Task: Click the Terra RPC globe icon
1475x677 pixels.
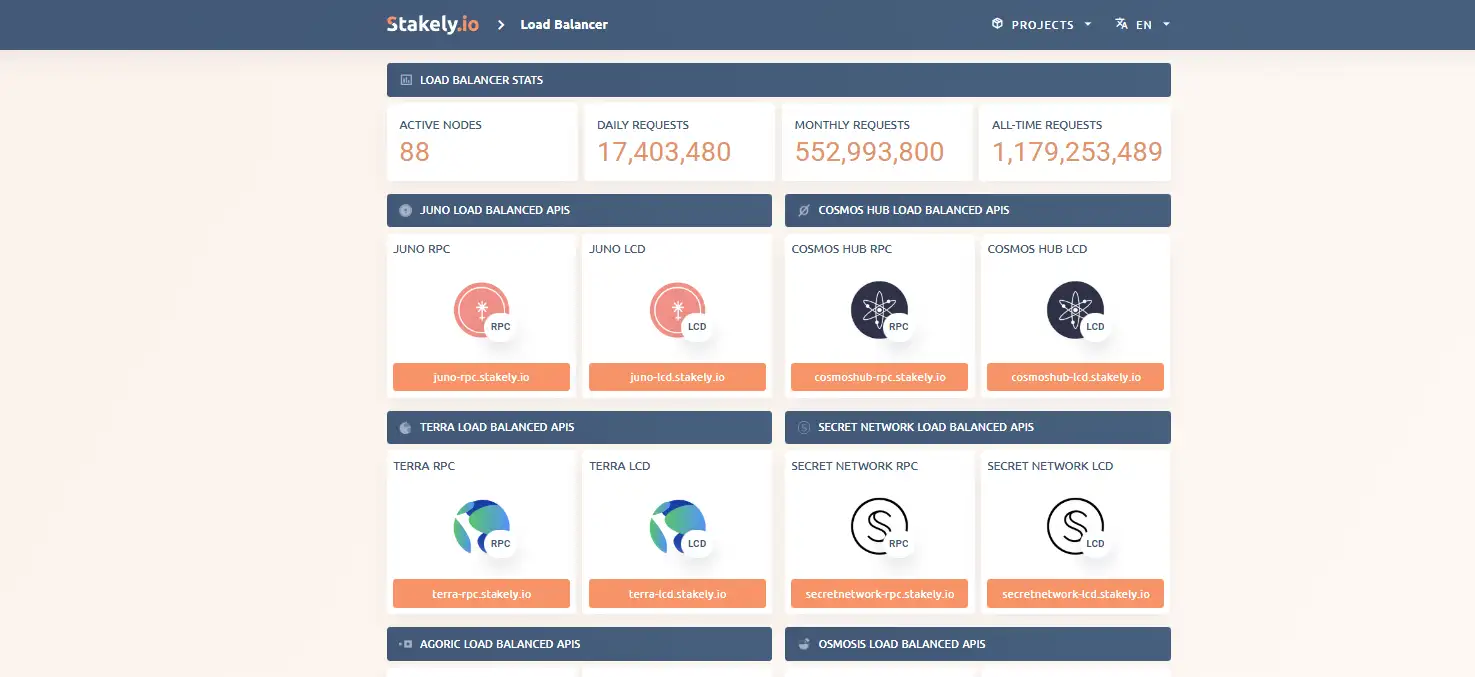Action: point(481,527)
